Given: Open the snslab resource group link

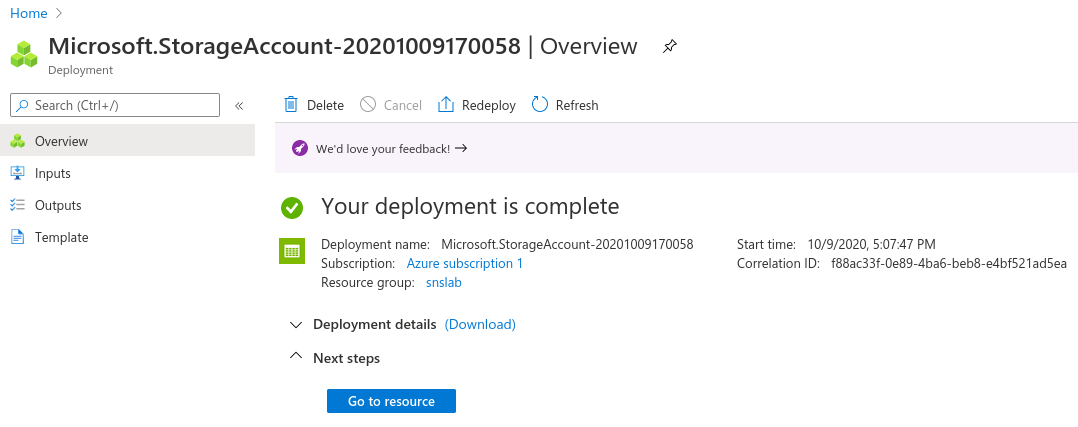Looking at the screenshot, I should click(x=444, y=283).
